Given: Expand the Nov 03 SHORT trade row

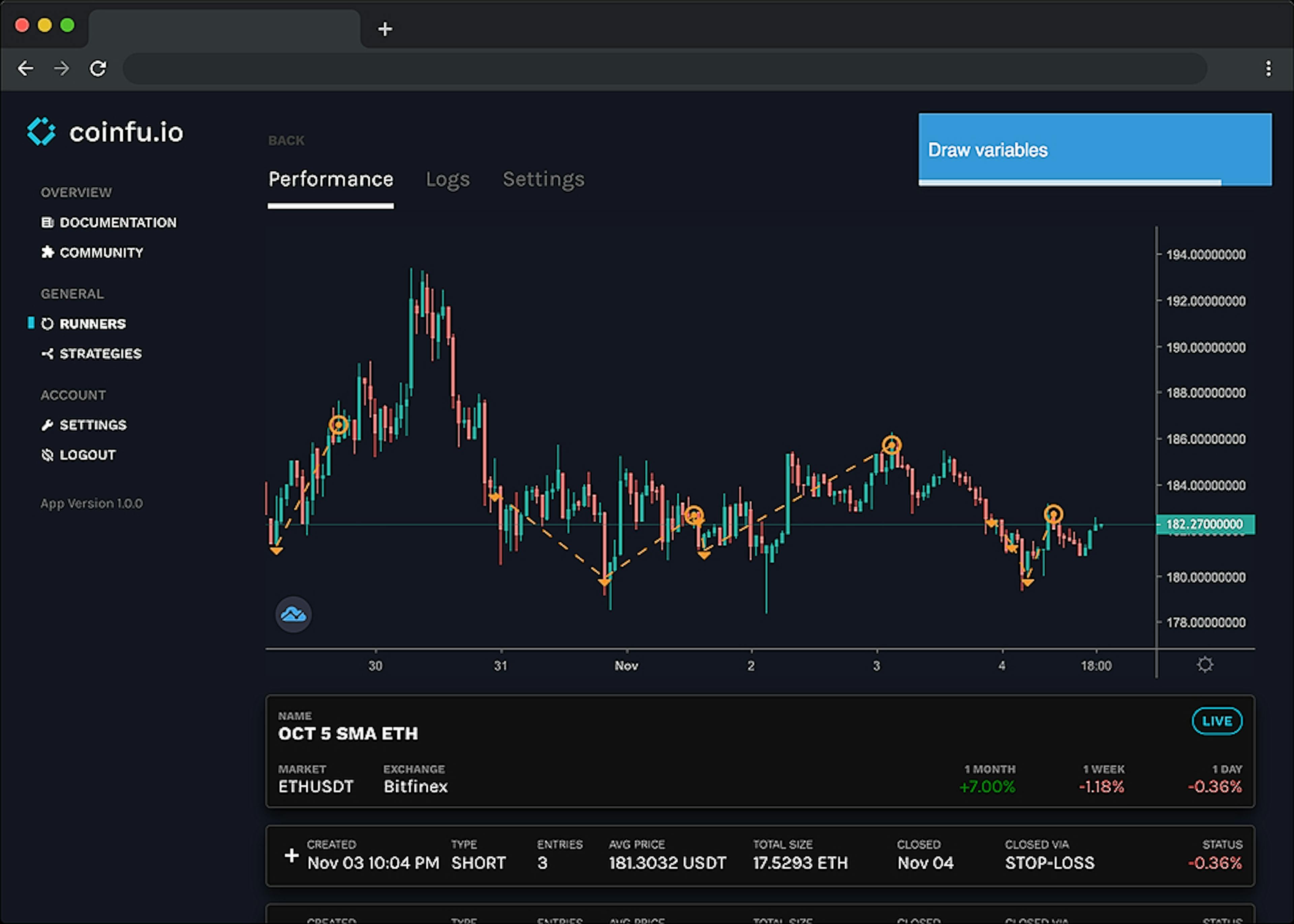Looking at the screenshot, I should (x=292, y=855).
